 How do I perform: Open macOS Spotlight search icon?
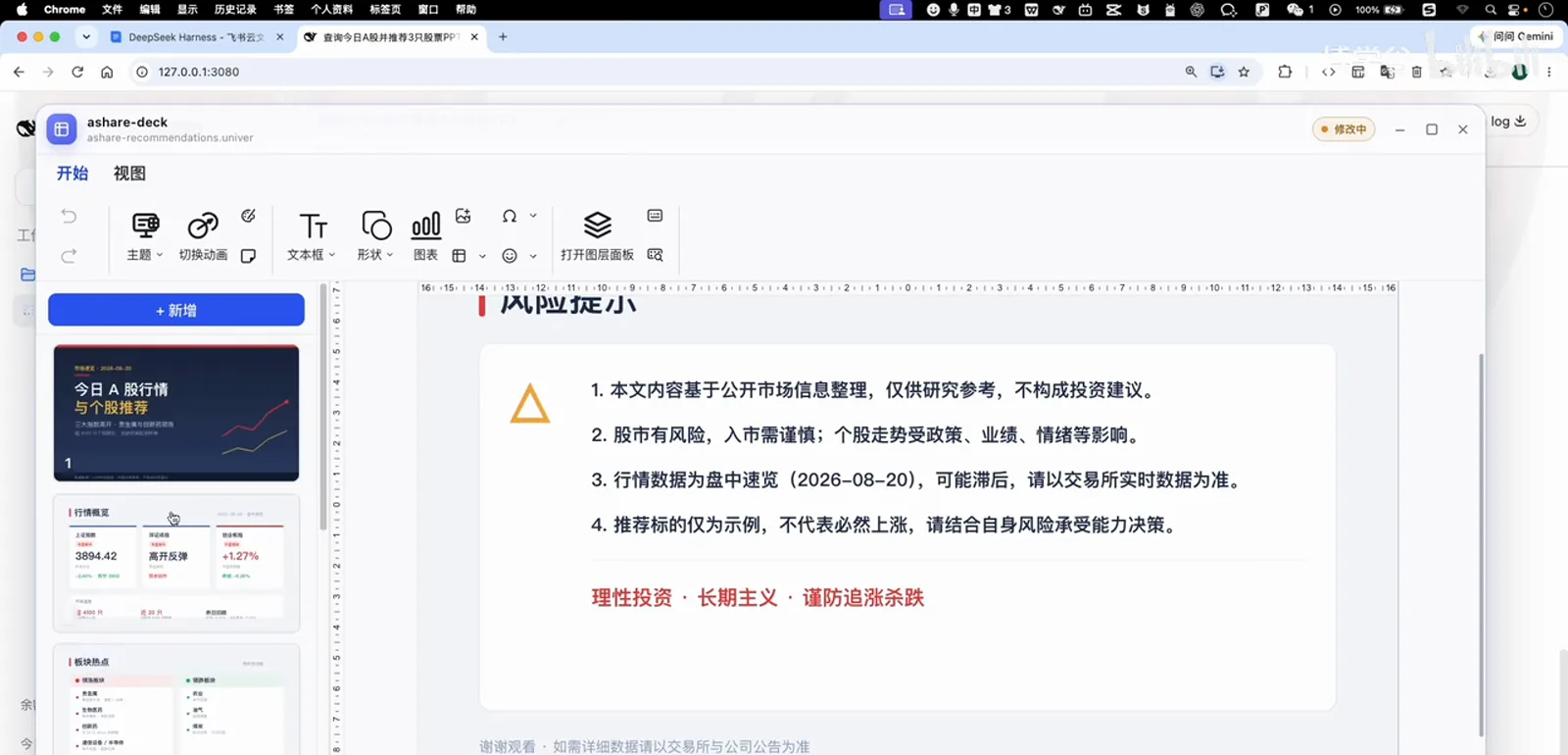[x=1491, y=10]
